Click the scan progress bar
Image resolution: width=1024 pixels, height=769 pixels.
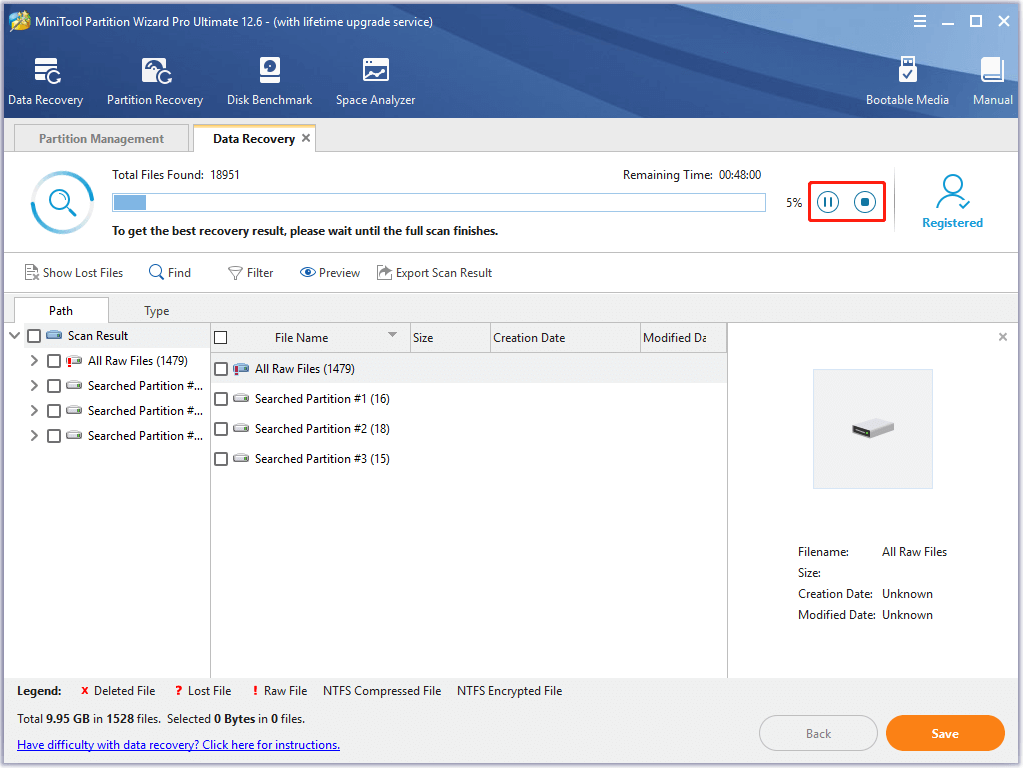(x=439, y=202)
